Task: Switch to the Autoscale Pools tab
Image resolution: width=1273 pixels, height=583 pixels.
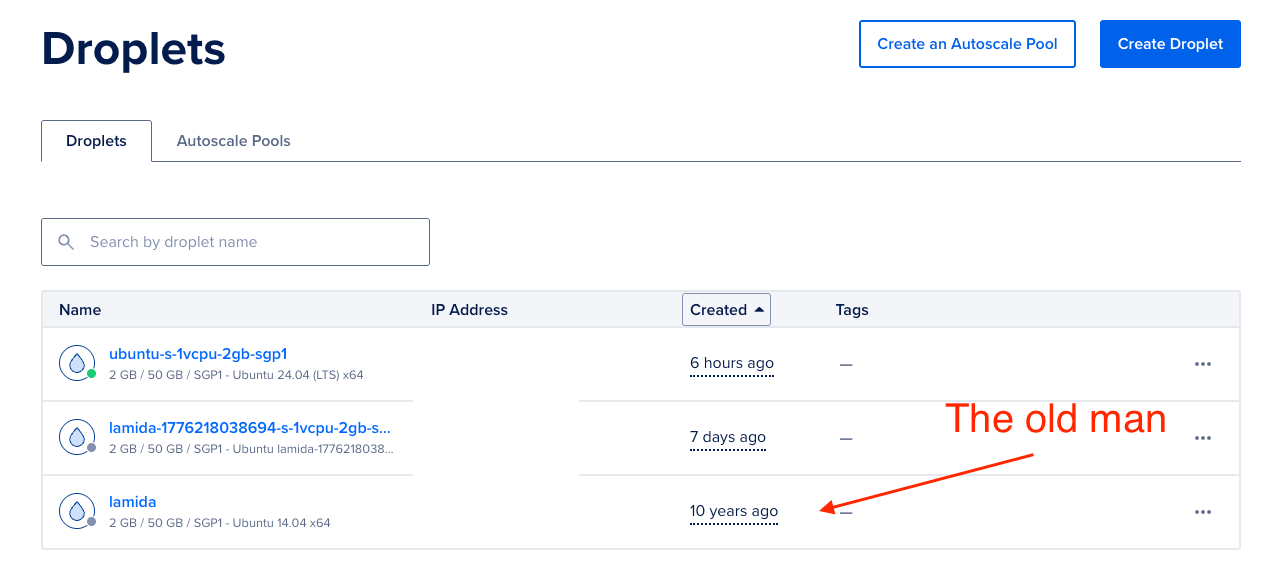Action: pos(233,141)
